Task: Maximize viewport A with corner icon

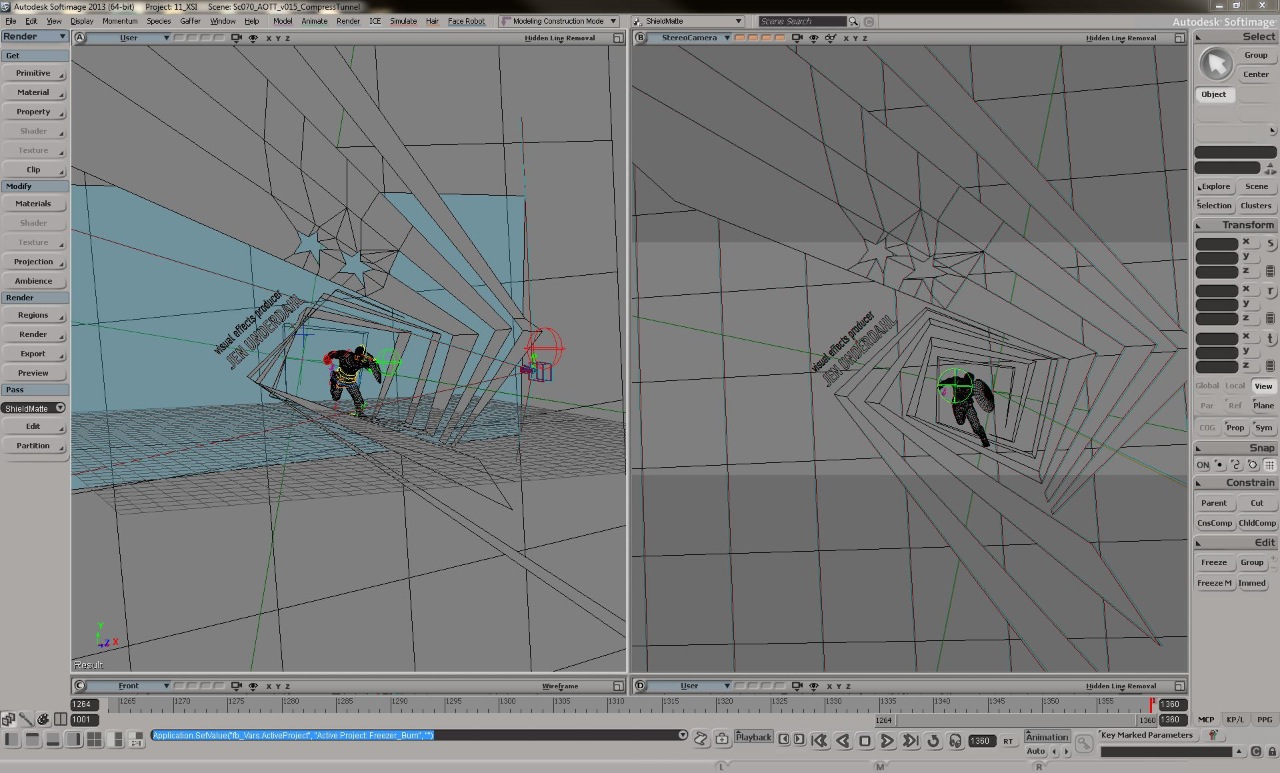Action: point(619,38)
